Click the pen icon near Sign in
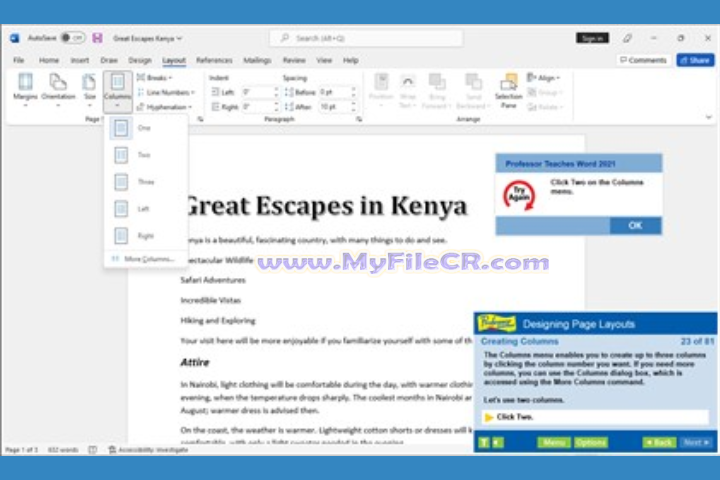Viewport: 720px width, 480px height. 627,38
